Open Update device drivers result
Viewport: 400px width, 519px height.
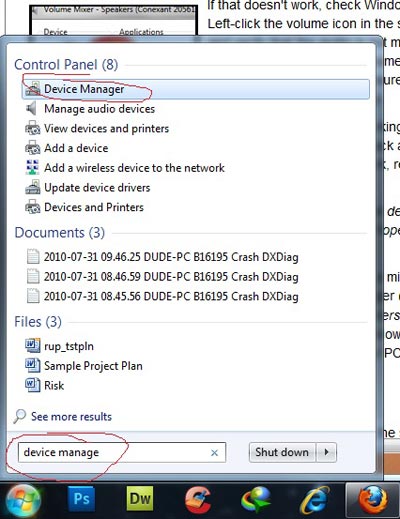pyautogui.click(x=97, y=188)
